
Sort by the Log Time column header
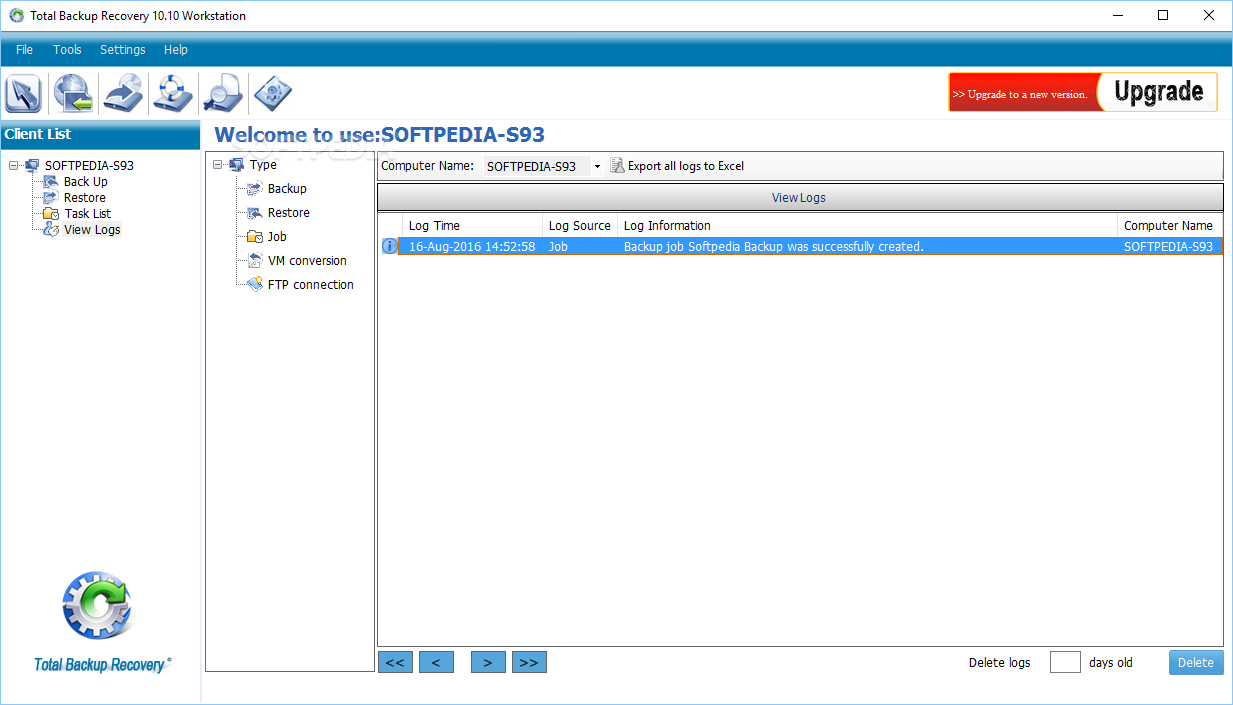point(472,225)
